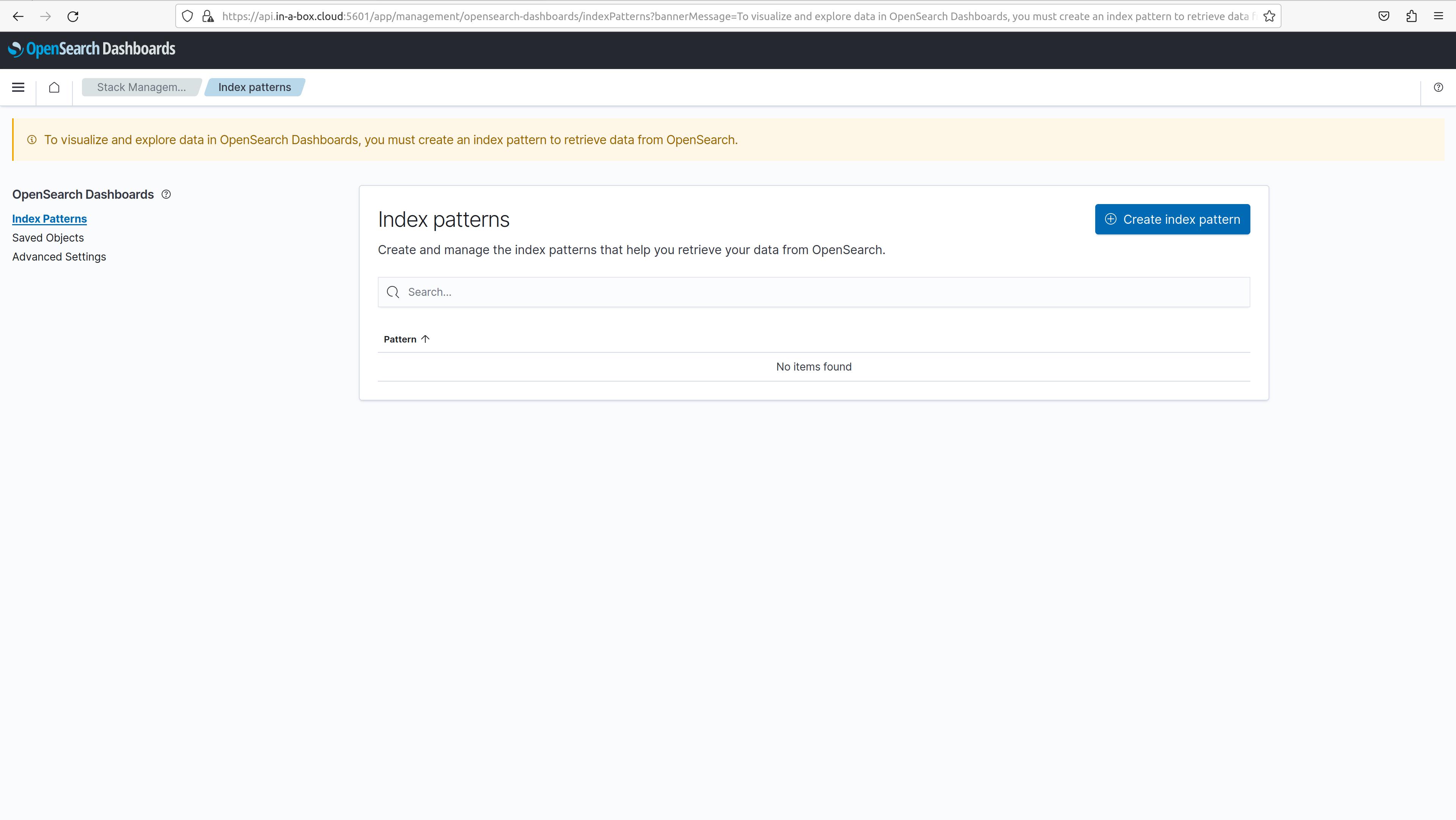
Task: Click Create index pattern button
Action: pos(1172,219)
